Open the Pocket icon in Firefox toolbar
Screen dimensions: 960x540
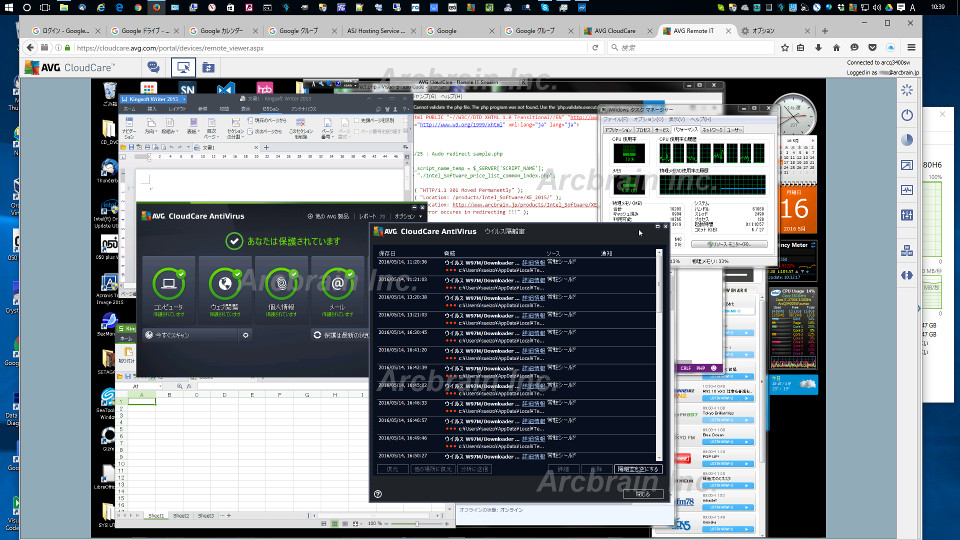[872, 48]
